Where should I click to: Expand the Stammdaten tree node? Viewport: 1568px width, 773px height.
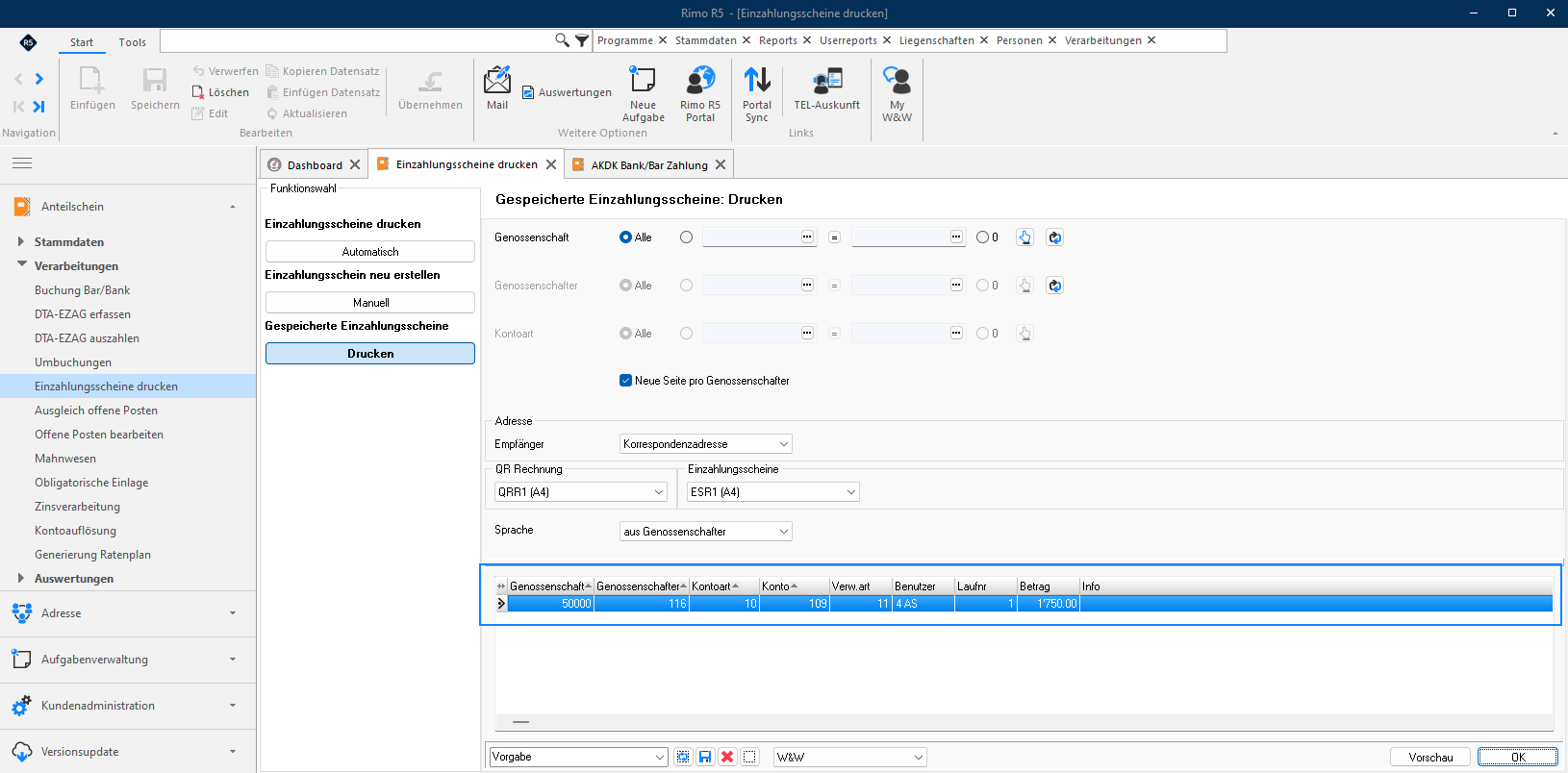click(x=21, y=242)
